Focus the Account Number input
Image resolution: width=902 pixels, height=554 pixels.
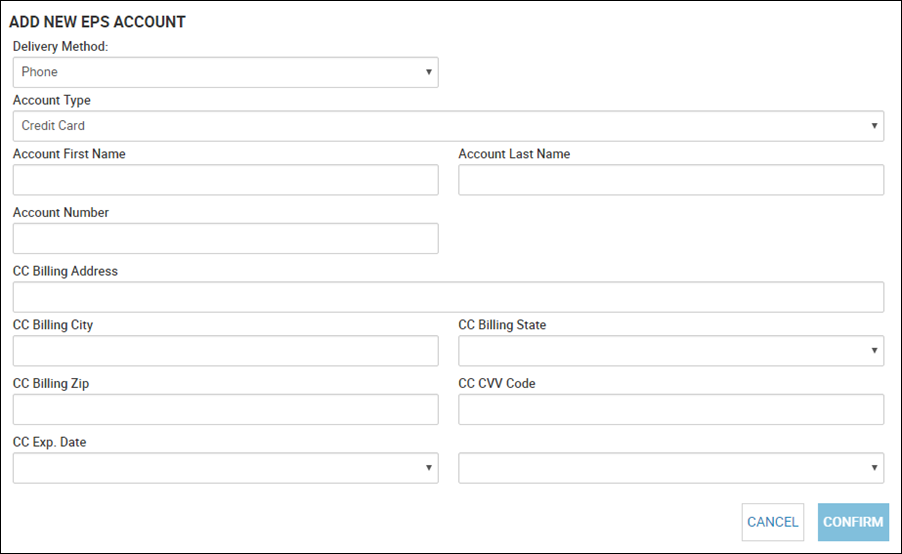(226, 239)
